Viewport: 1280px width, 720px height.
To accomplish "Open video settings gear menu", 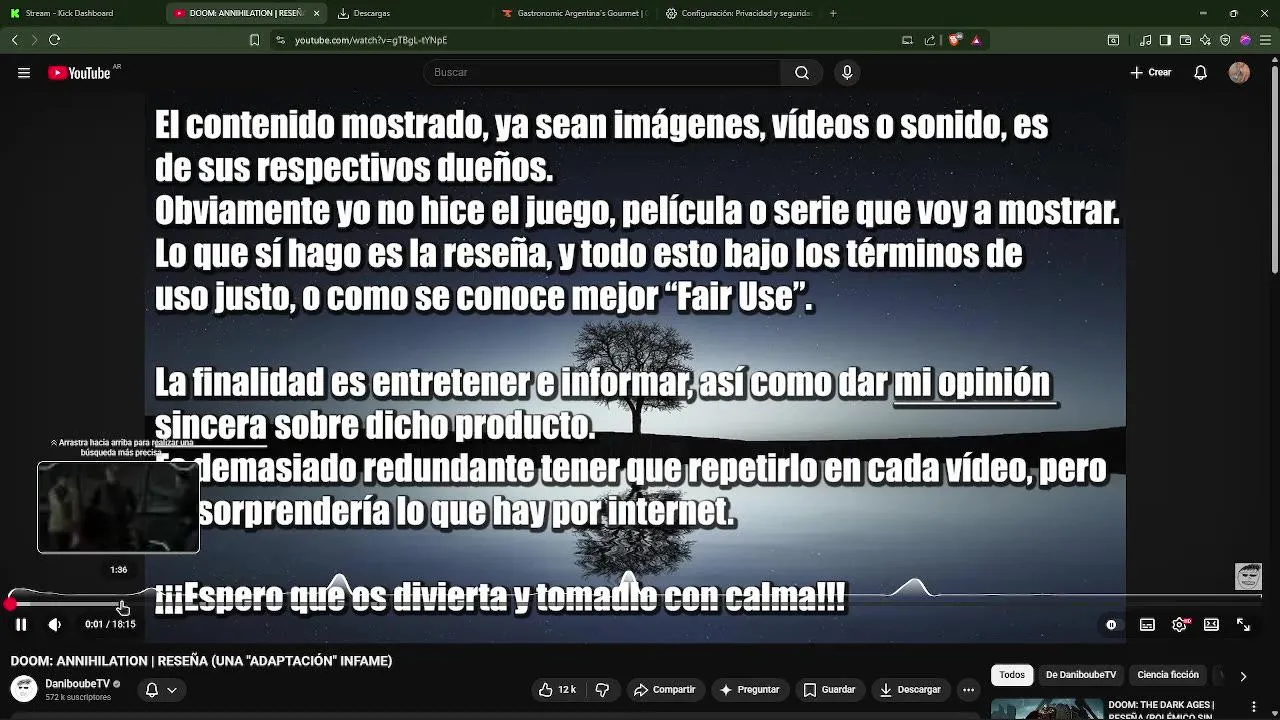I will 1179,624.
